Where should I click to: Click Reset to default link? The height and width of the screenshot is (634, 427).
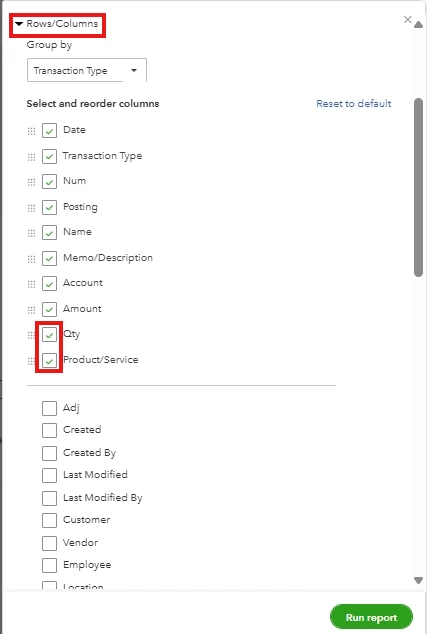click(x=354, y=104)
